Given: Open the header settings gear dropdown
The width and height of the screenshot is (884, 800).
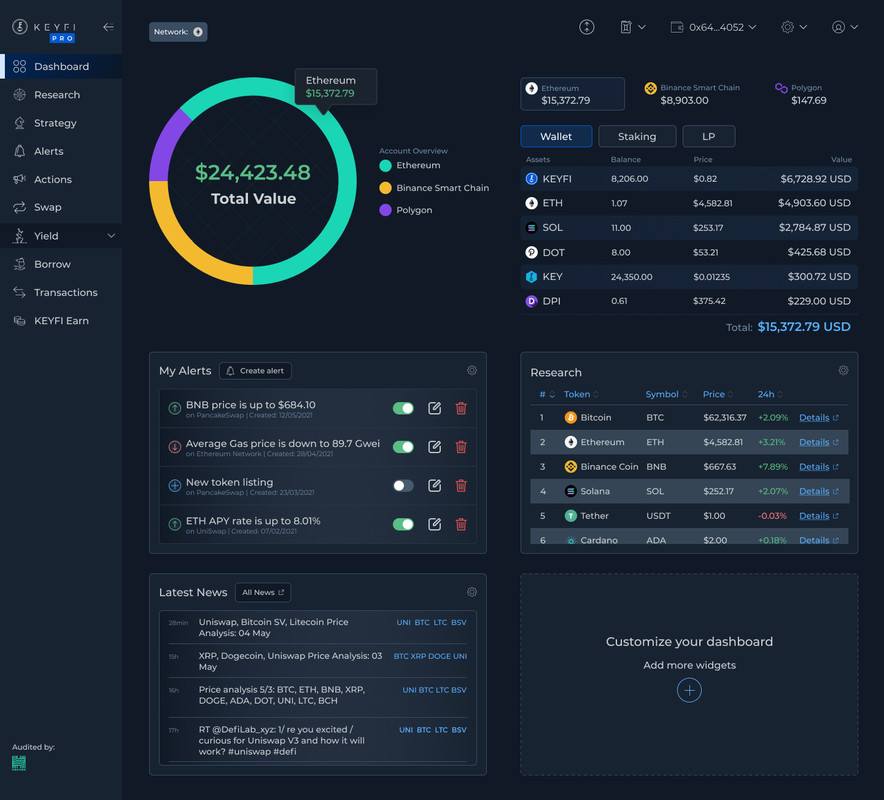Looking at the screenshot, I should coord(794,27).
